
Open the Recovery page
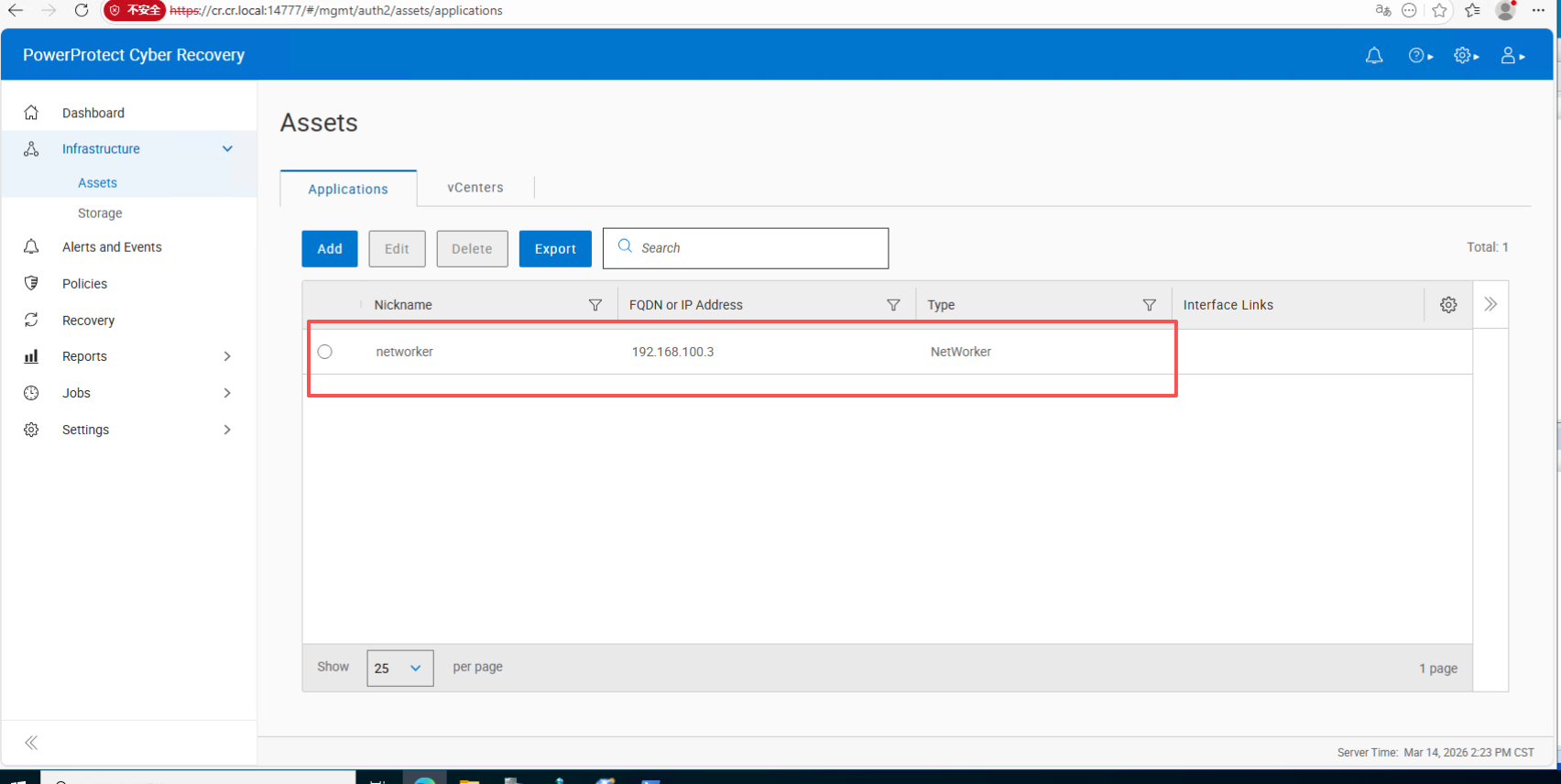click(88, 321)
